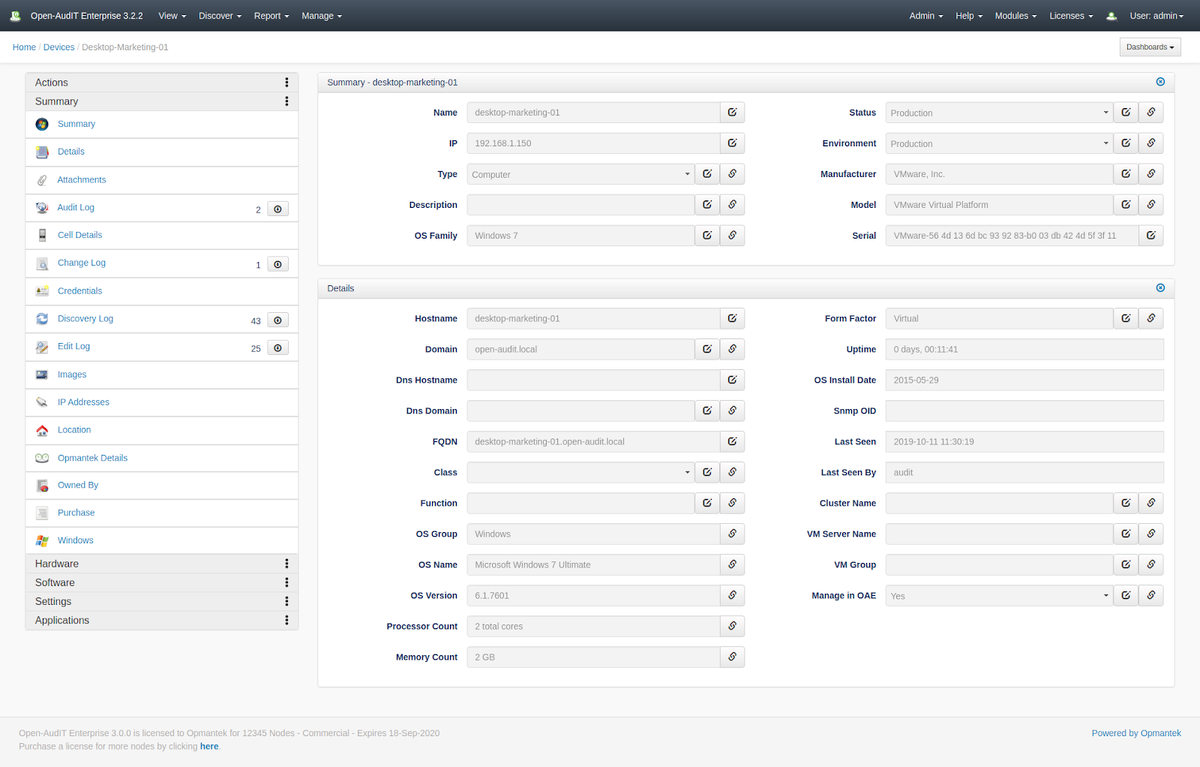1200x767 pixels.
Task: Open the Discover menu in the top bar
Action: [219, 16]
